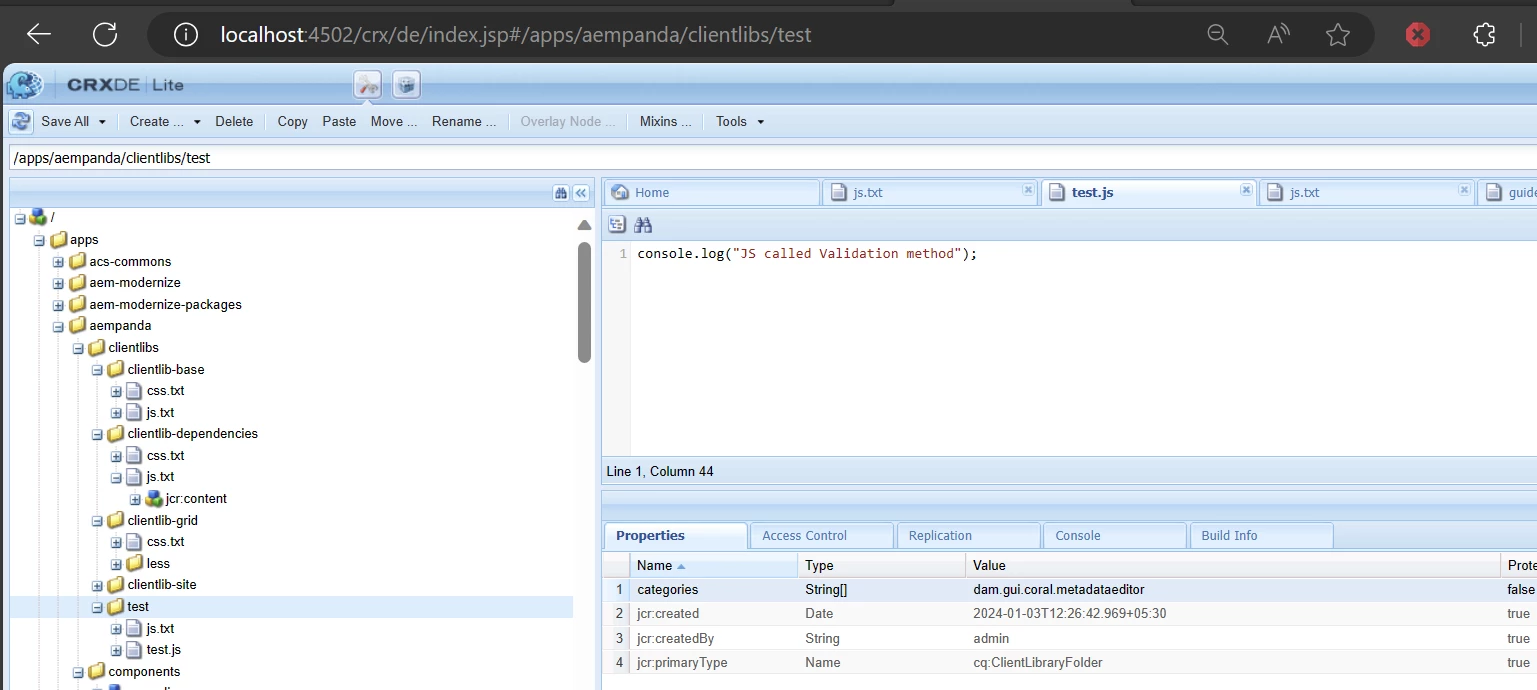The image size is (1537, 690).
Task: Click the editor binoculars find icon
Action: point(643,225)
